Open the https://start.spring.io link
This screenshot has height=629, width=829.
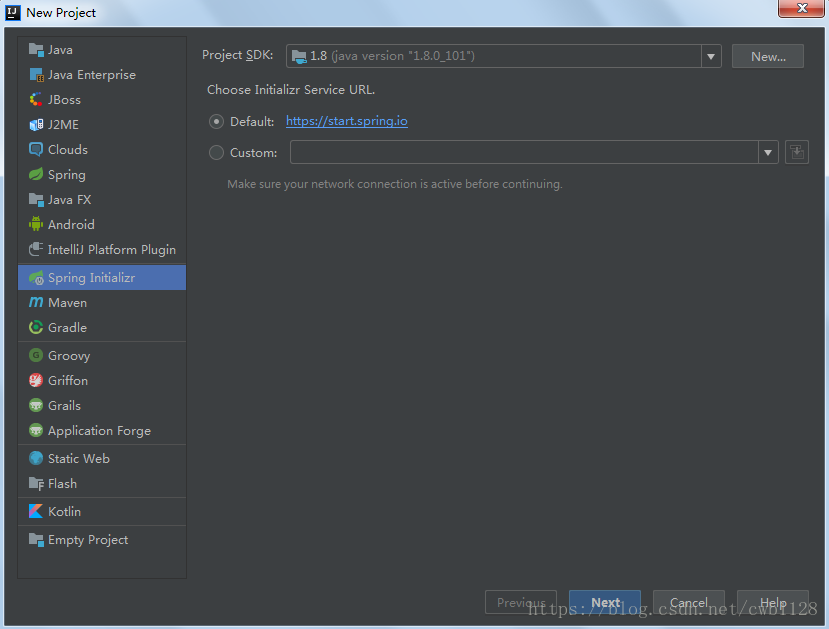[347, 121]
